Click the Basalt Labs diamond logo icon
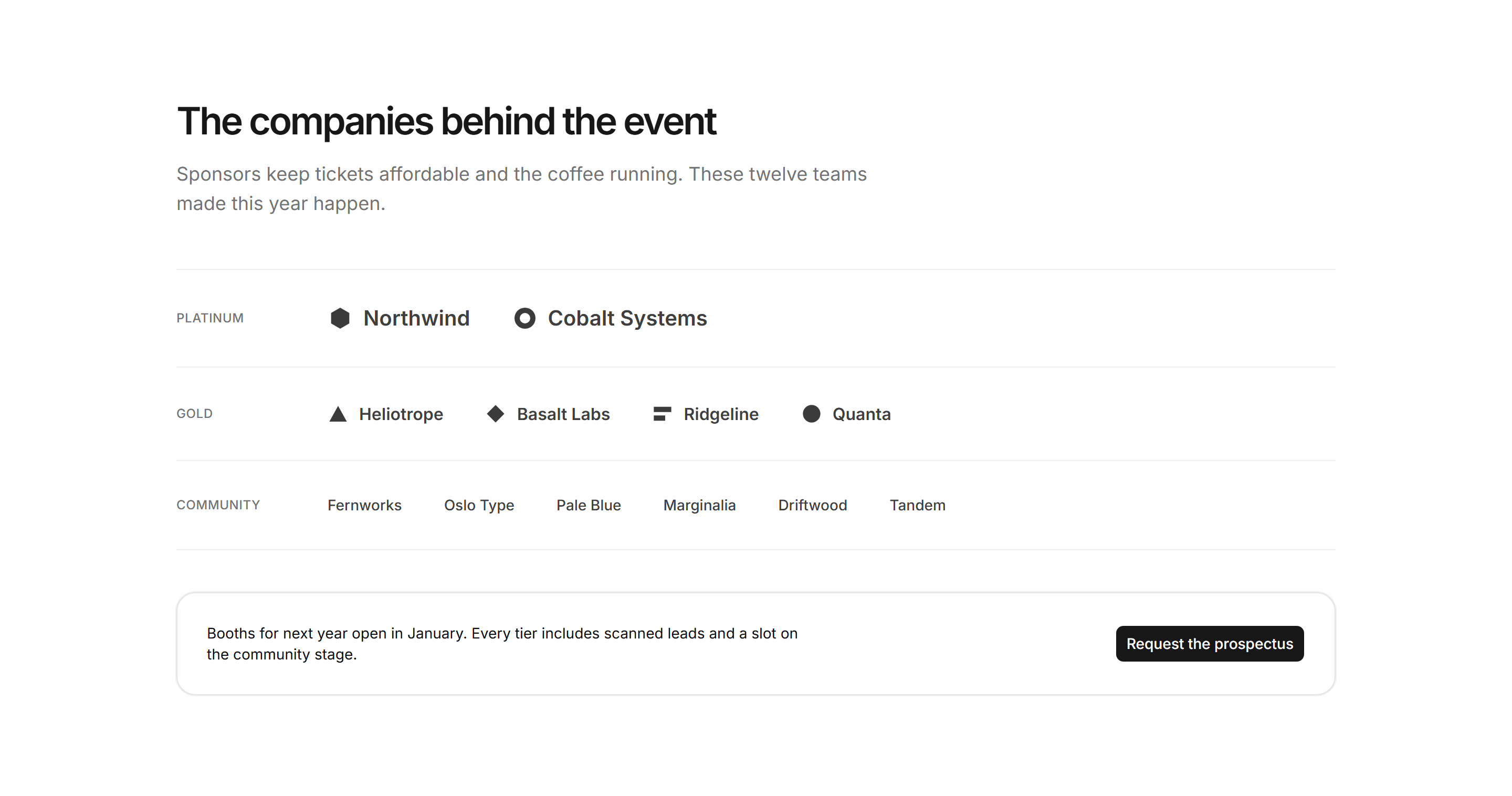This screenshot has width=1512, height=796. 496,414
